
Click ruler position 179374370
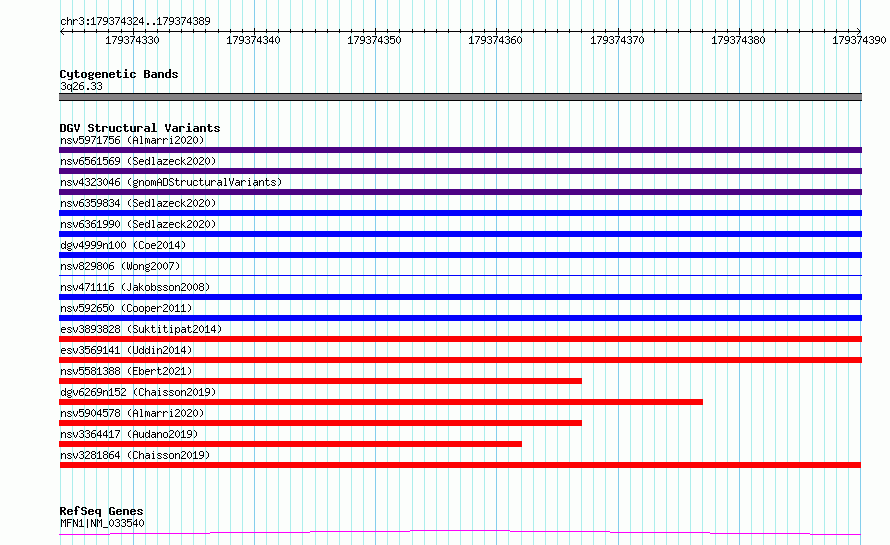617,40
